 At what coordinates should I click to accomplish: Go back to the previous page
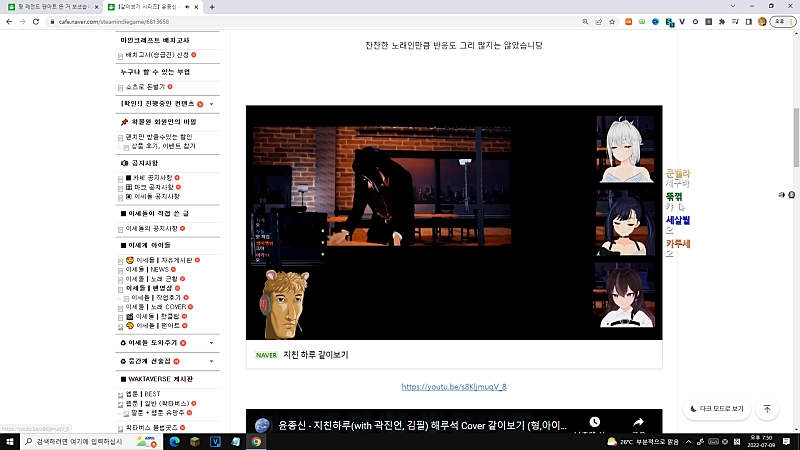point(9,22)
